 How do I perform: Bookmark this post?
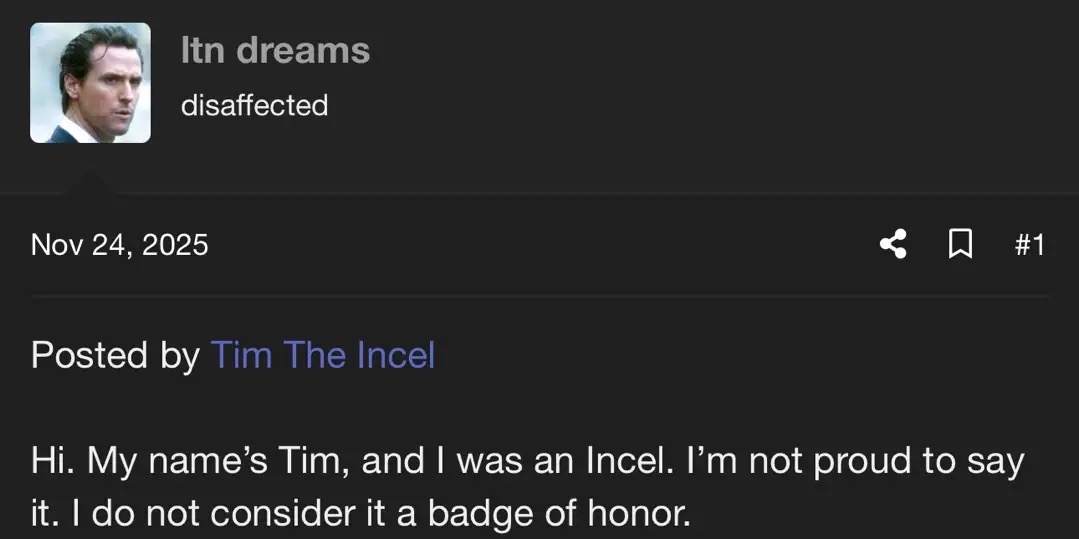[960, 244]
